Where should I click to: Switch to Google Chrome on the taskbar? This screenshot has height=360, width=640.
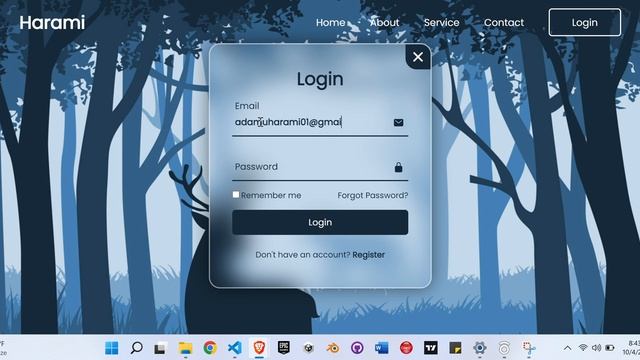click(210, 348)
